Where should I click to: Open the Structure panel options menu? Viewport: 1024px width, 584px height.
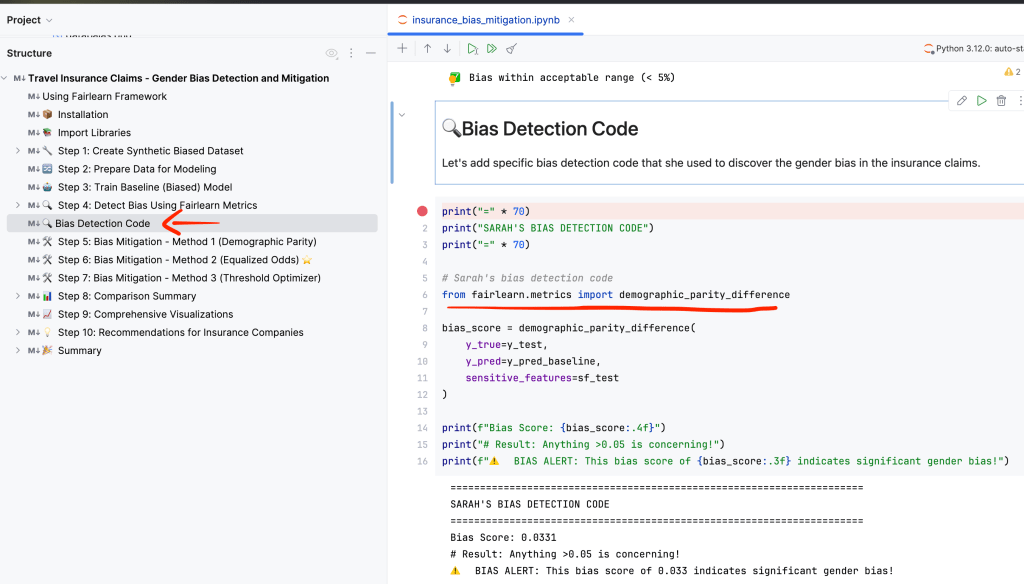(351, 53)
